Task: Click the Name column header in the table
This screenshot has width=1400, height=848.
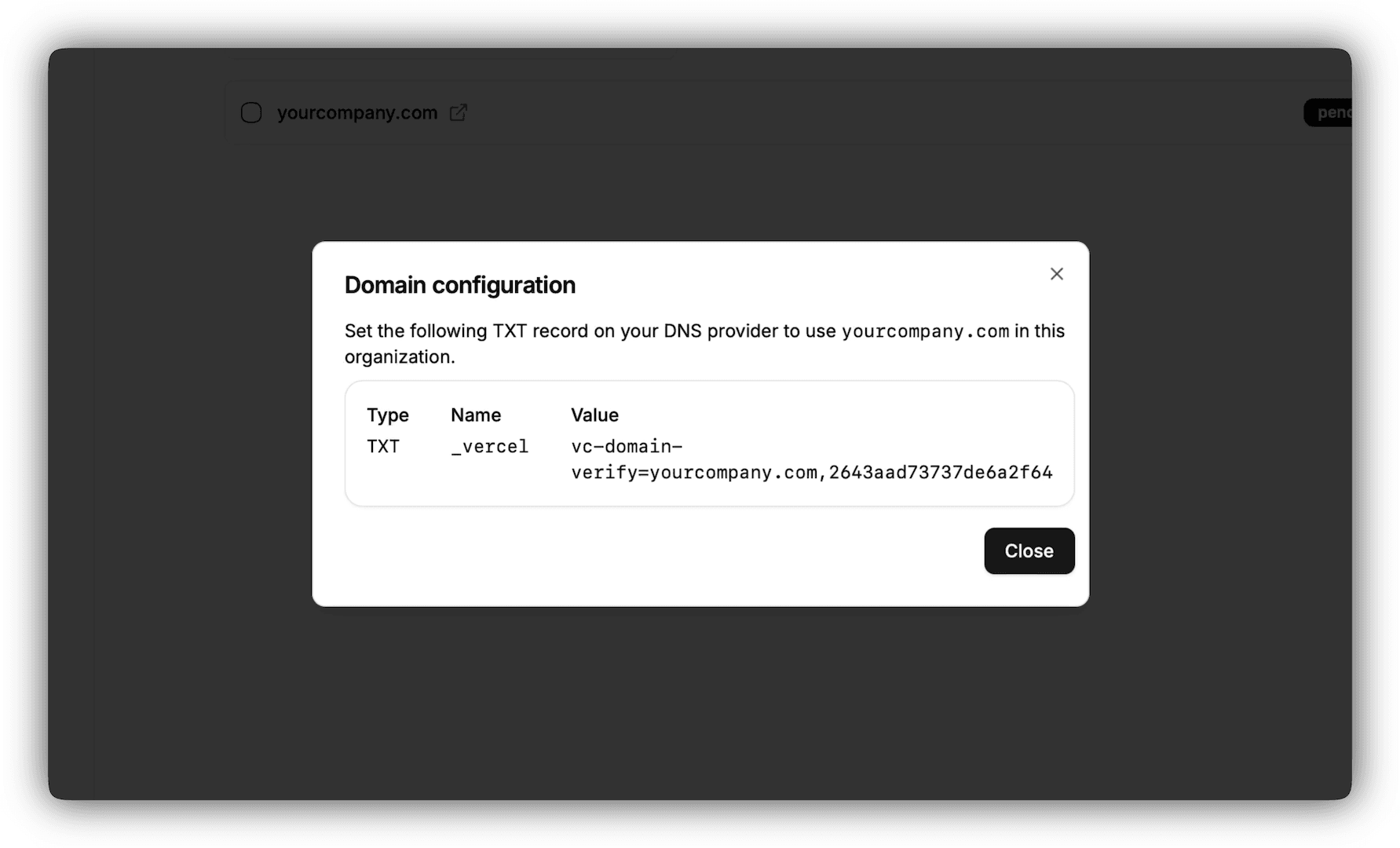Action: (475, 415)
